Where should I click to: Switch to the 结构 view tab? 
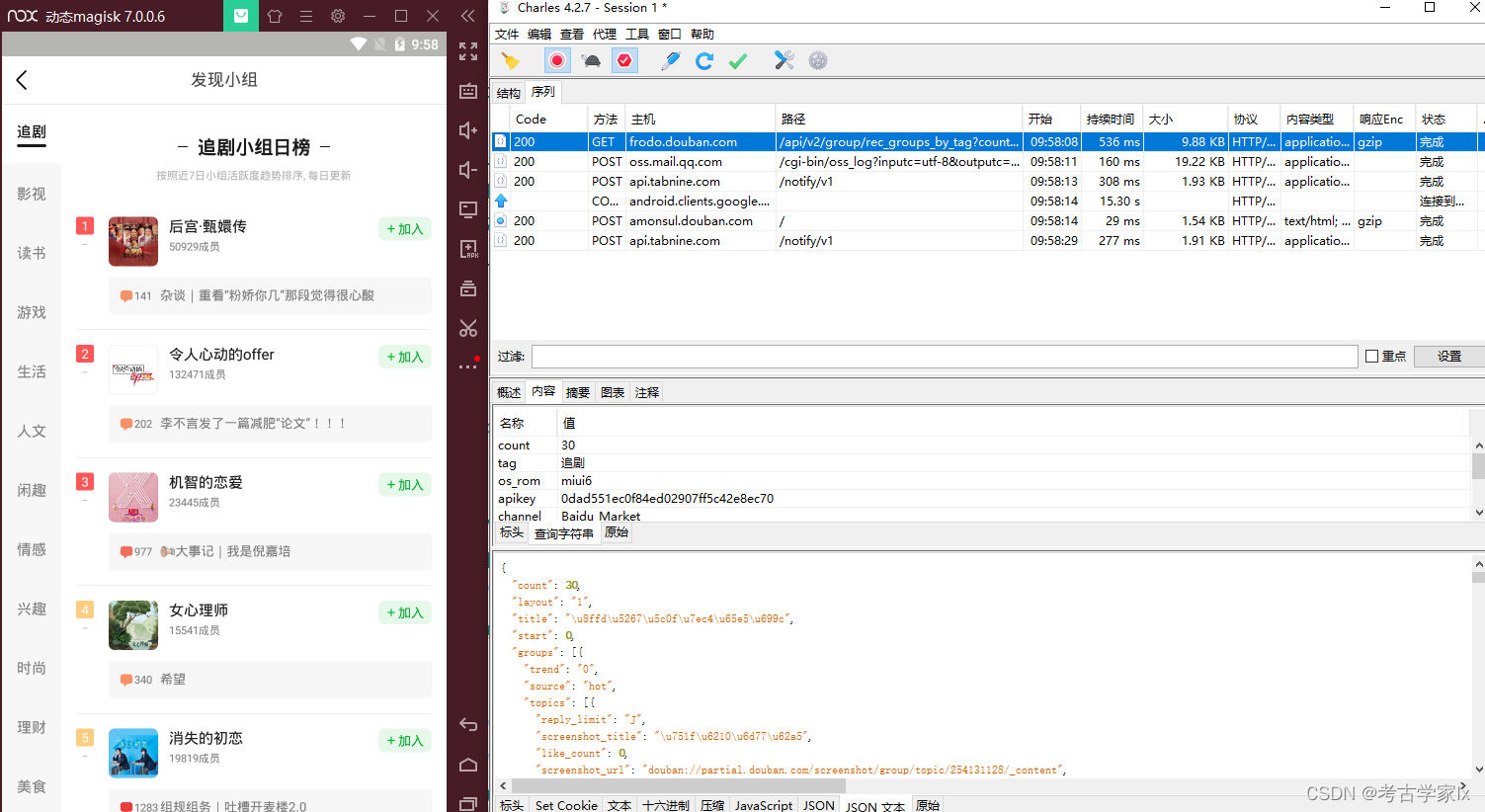point(509,93)
